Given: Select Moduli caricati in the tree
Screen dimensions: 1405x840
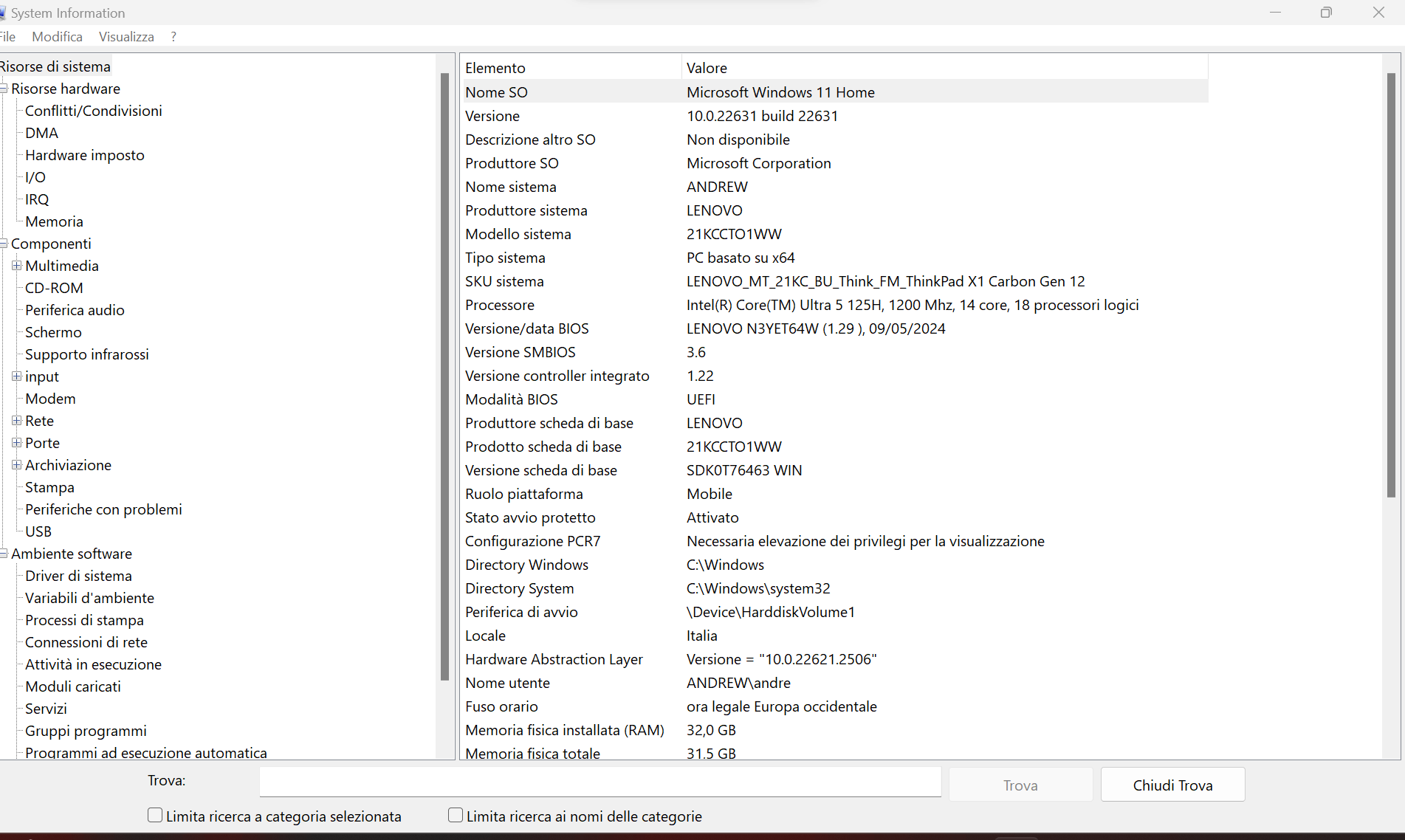Looking at the screenshot, I should (73, 686).
